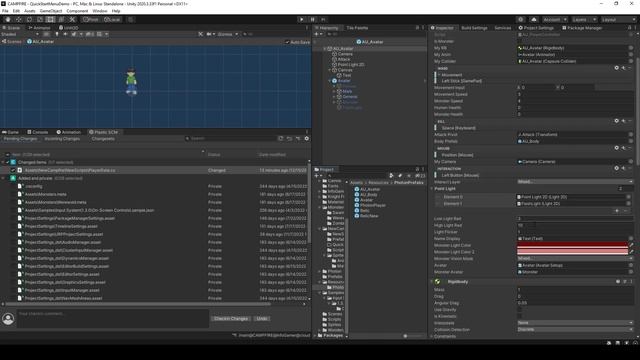Click object picker next to My Anim field
640x360 pixels.
(631, 54)
